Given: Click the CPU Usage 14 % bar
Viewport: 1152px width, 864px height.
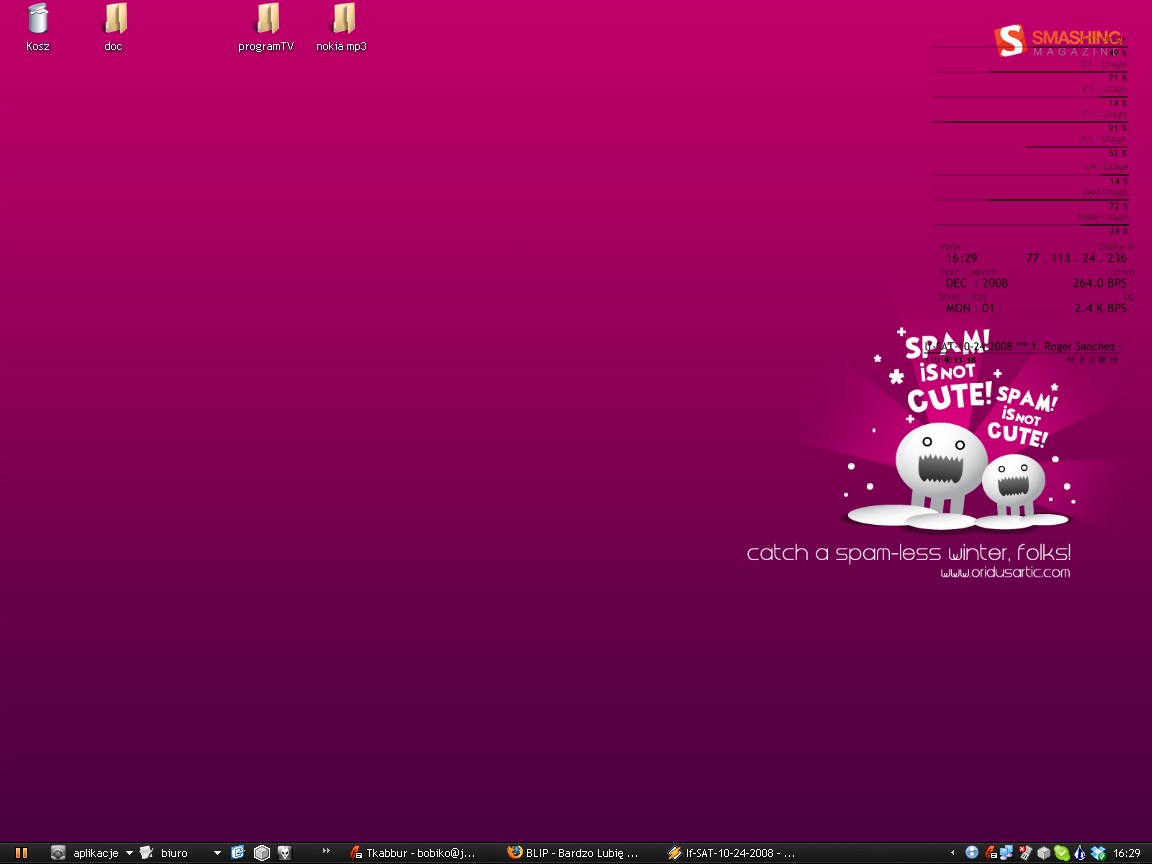Looking at the screenshot, I should [x=1030, y=175].
